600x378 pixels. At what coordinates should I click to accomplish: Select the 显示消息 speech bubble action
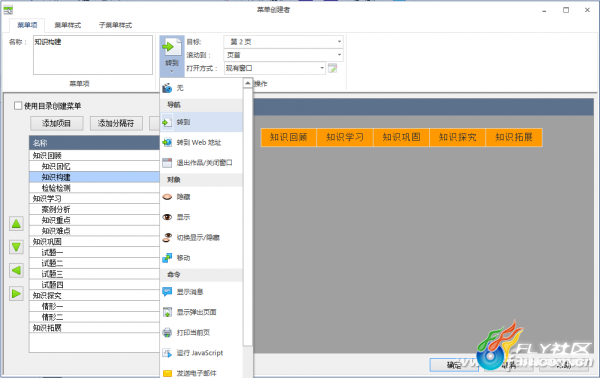(167, 292)
